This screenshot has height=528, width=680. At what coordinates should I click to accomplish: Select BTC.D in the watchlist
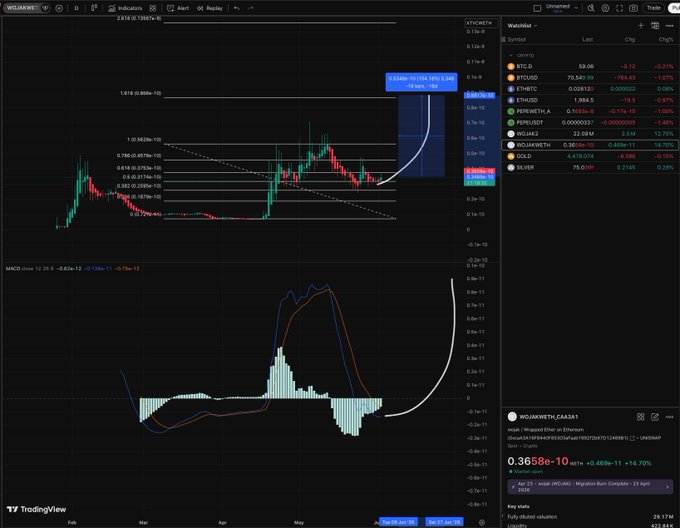click(591, 66)
